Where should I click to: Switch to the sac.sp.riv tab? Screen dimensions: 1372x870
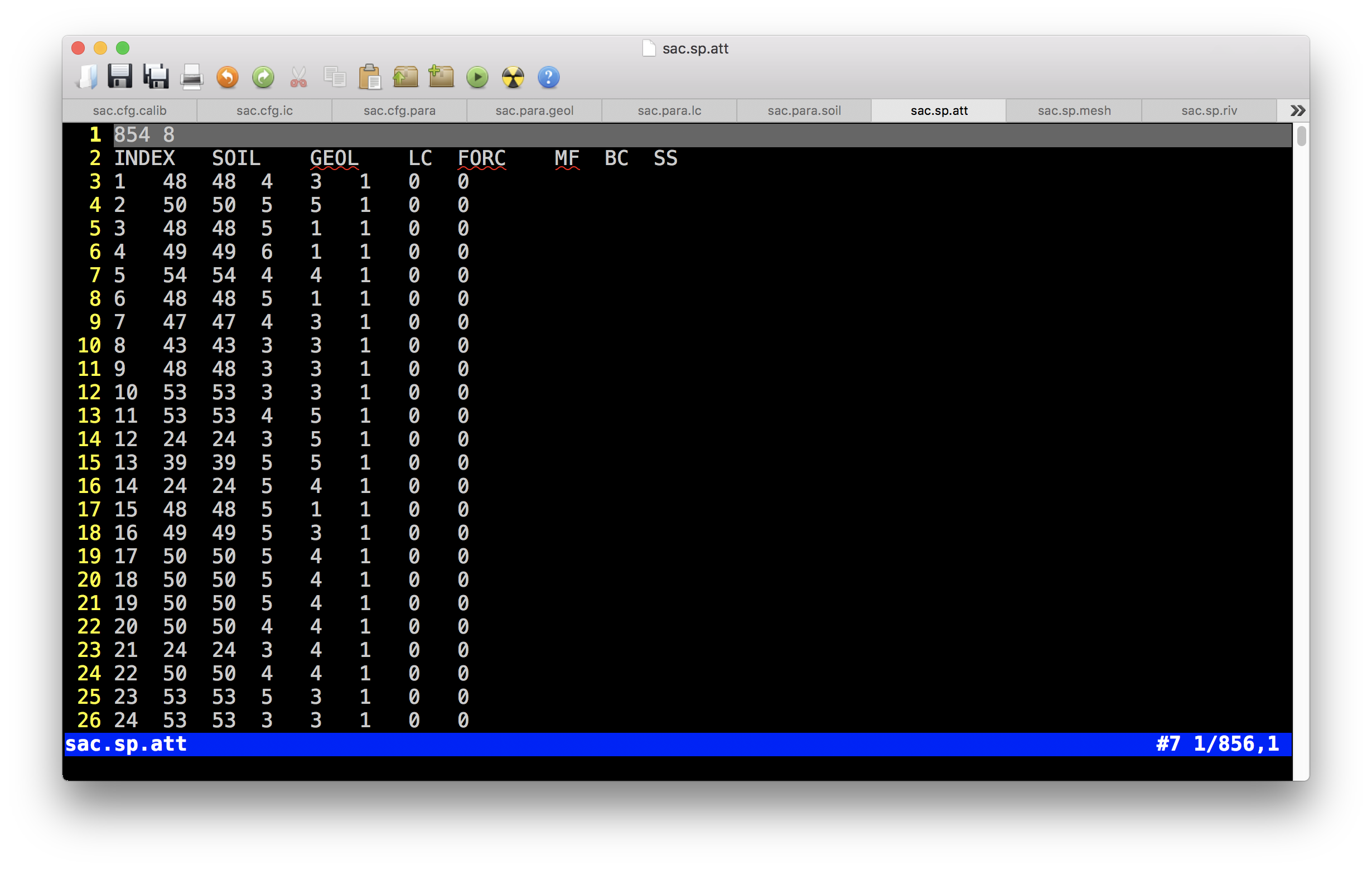coord(1209,110)
